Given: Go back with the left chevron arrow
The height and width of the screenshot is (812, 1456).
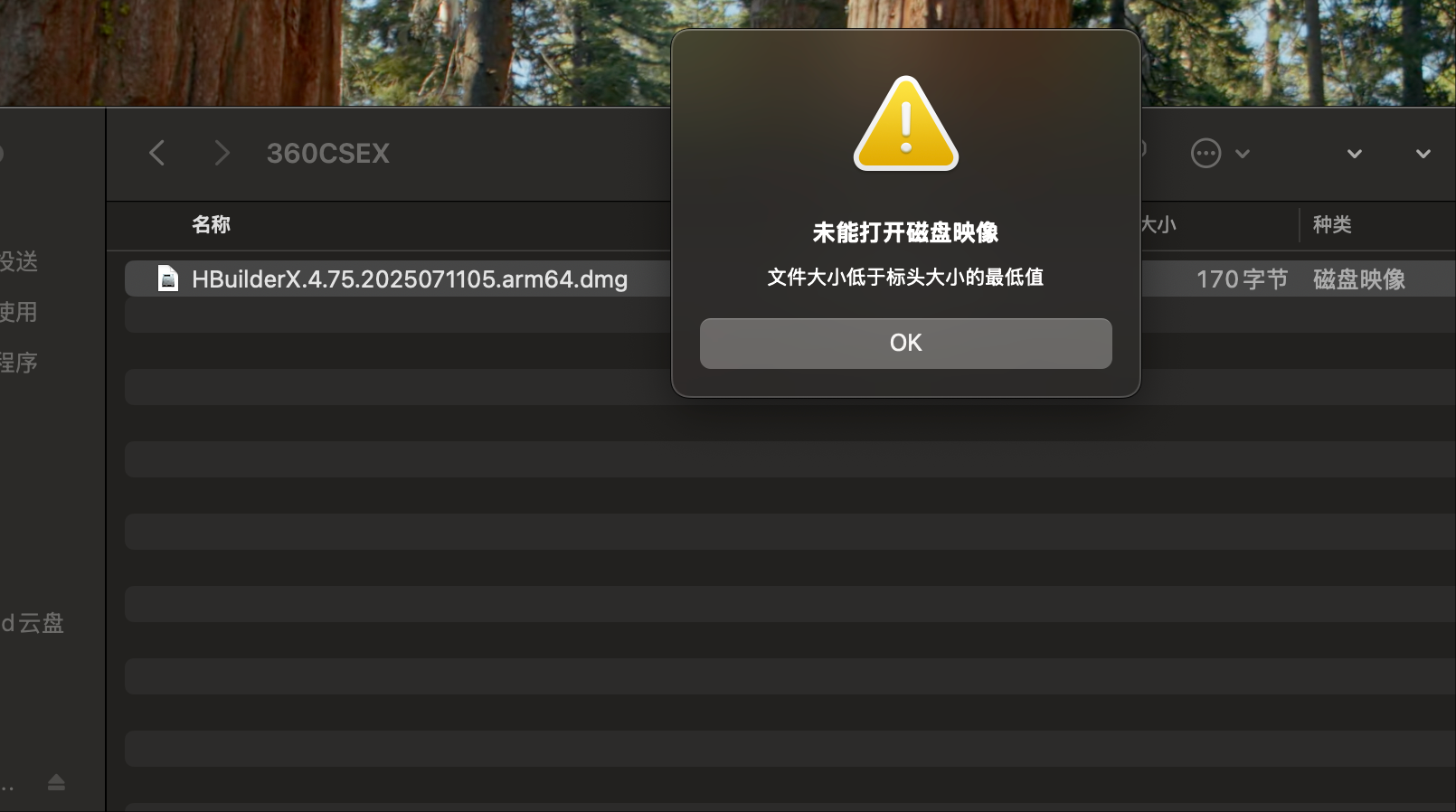Looking at the screenshot, I should (x=156, y=153).
